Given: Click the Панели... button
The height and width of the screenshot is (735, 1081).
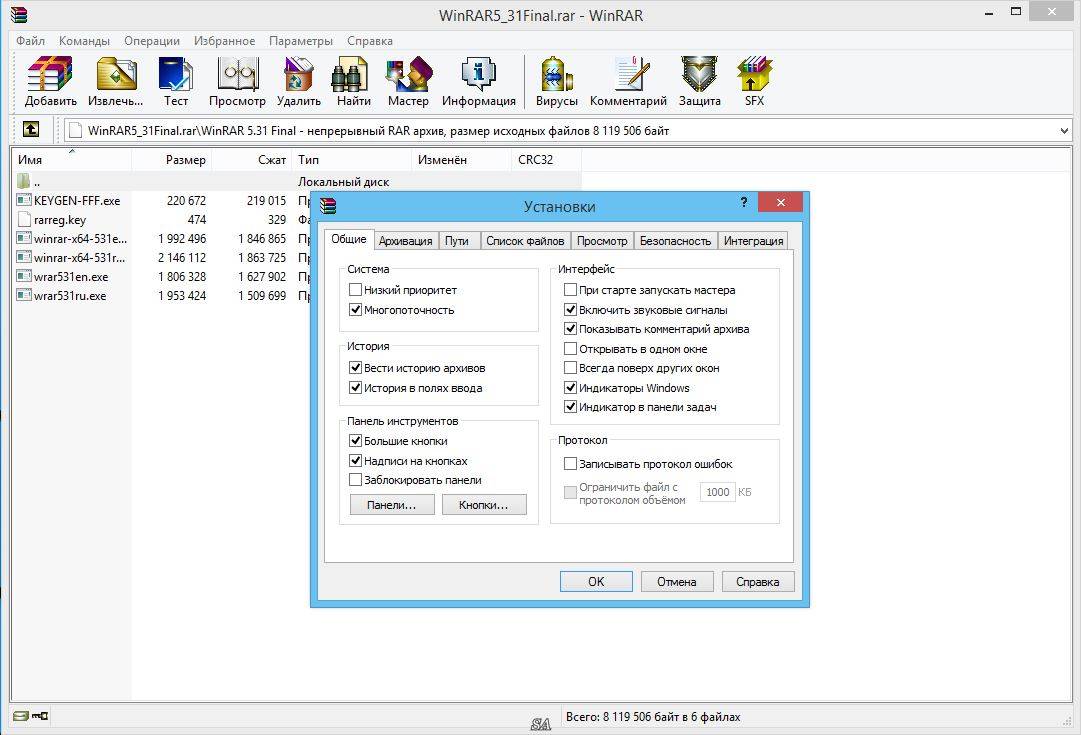Looking at the screenshot, I should [391, 505].
